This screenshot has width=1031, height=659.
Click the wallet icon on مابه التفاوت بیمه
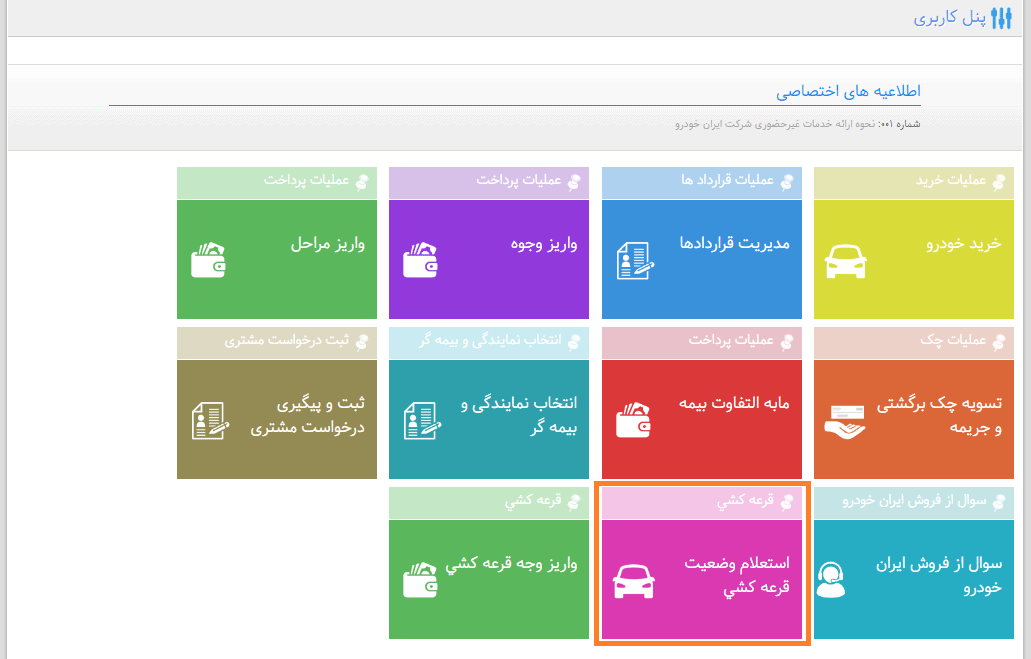634,420
